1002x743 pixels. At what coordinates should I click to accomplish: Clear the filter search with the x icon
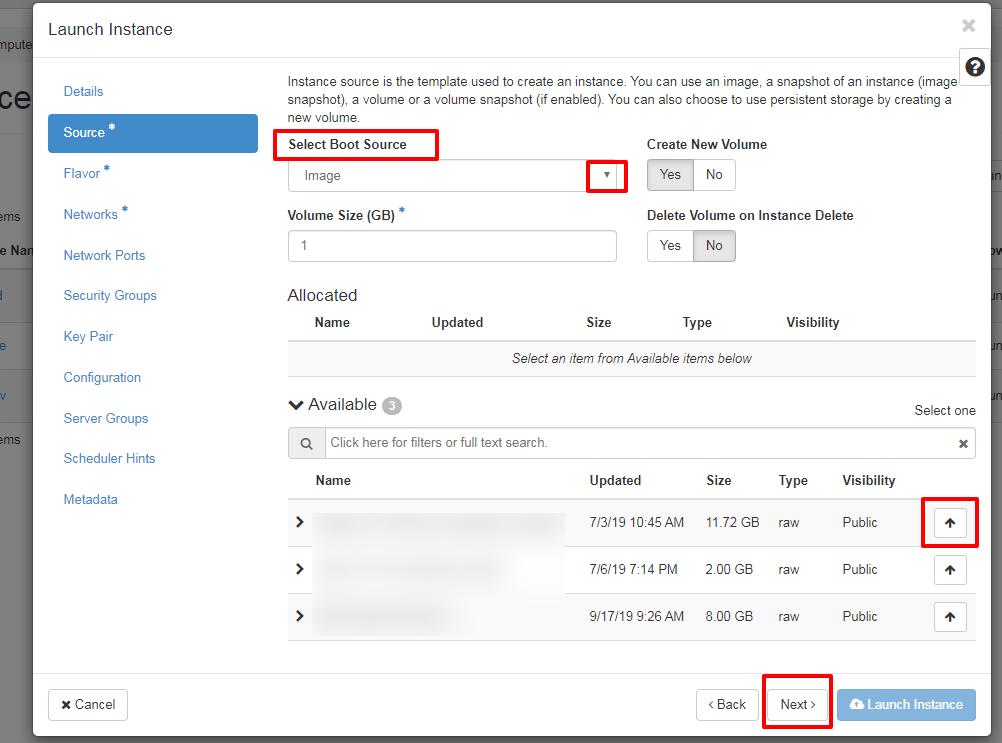click(963, 443)
